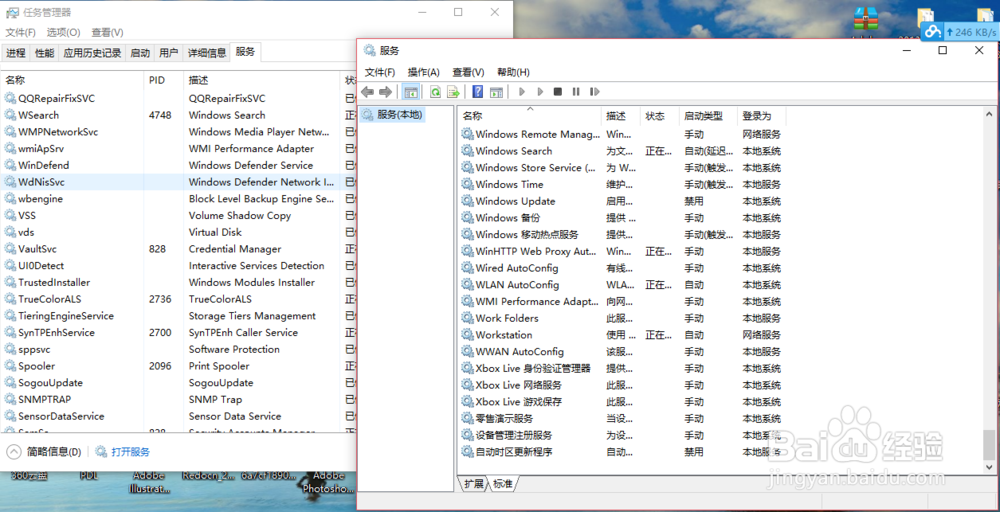The height and width of the screenshot is (512, 1000).
Task: Open 文件(F) menu in Services window
Action: (380, 72)
